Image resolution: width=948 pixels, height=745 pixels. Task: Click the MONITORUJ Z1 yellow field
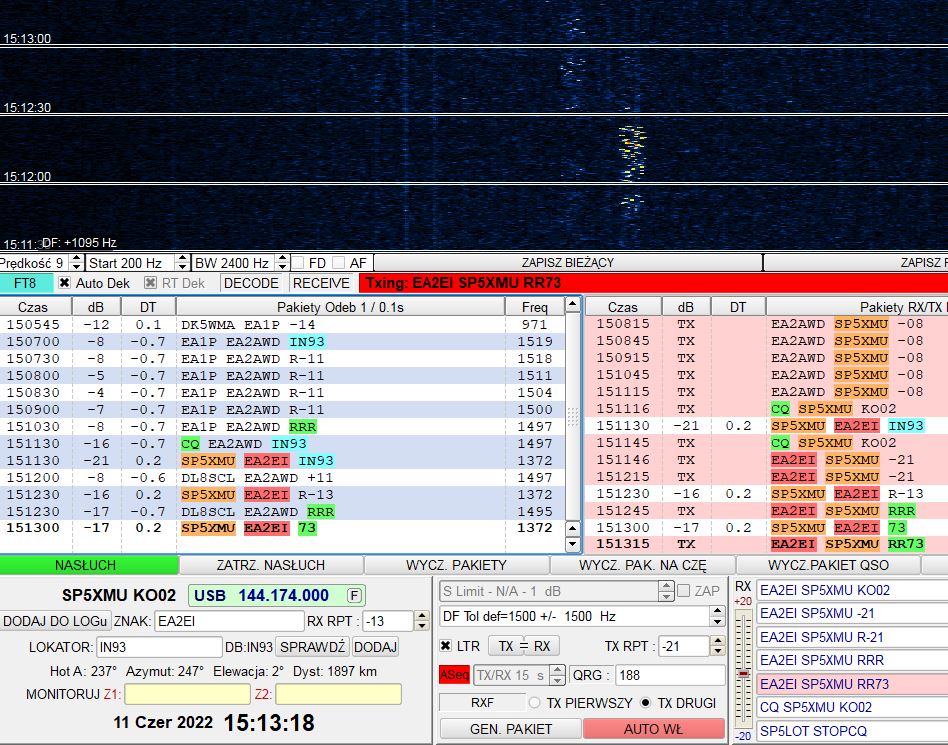187,694
